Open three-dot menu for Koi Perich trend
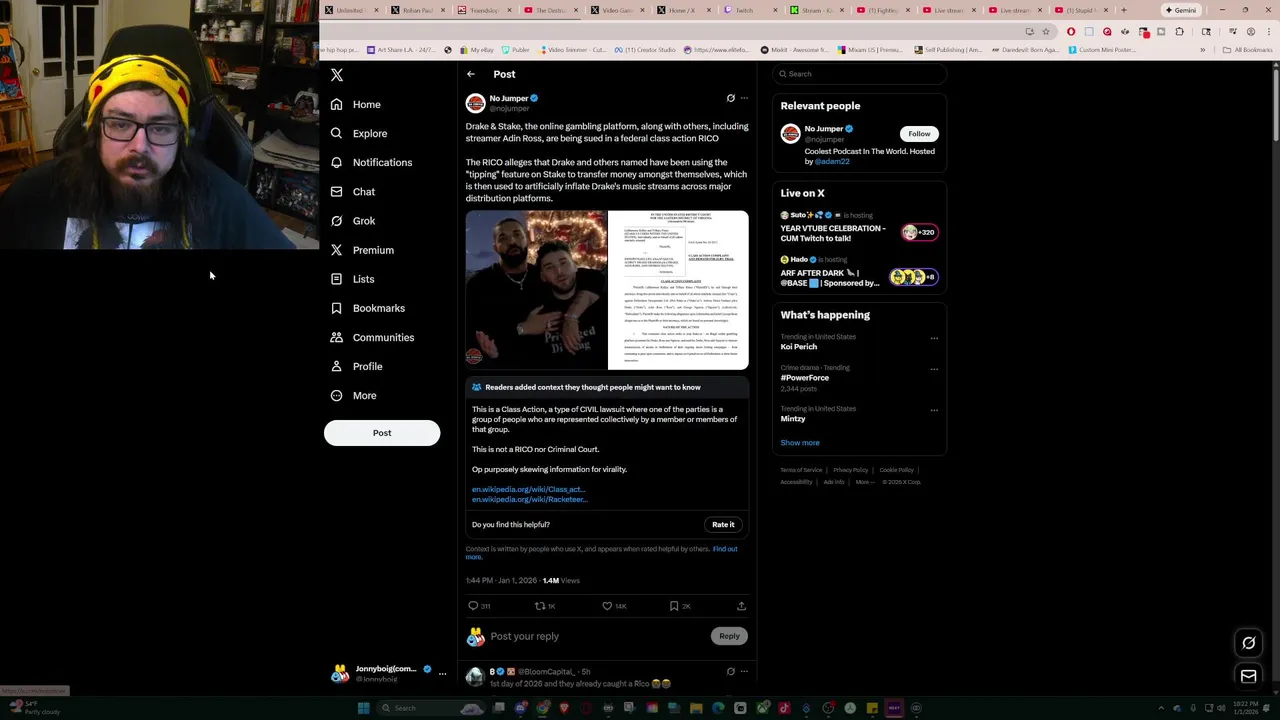 tap(934, 338)
